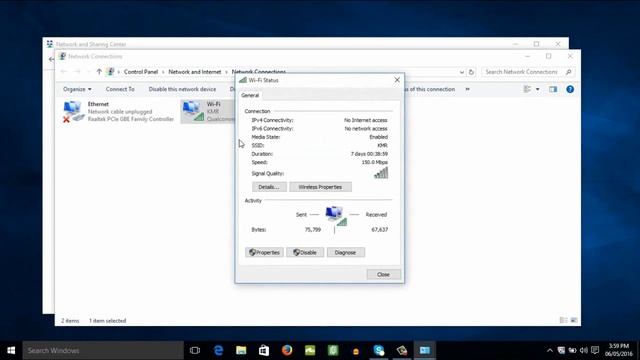Open the Organize dropdown menu
Viewport: 640px width, 360px height.
[x=77, y=89]
